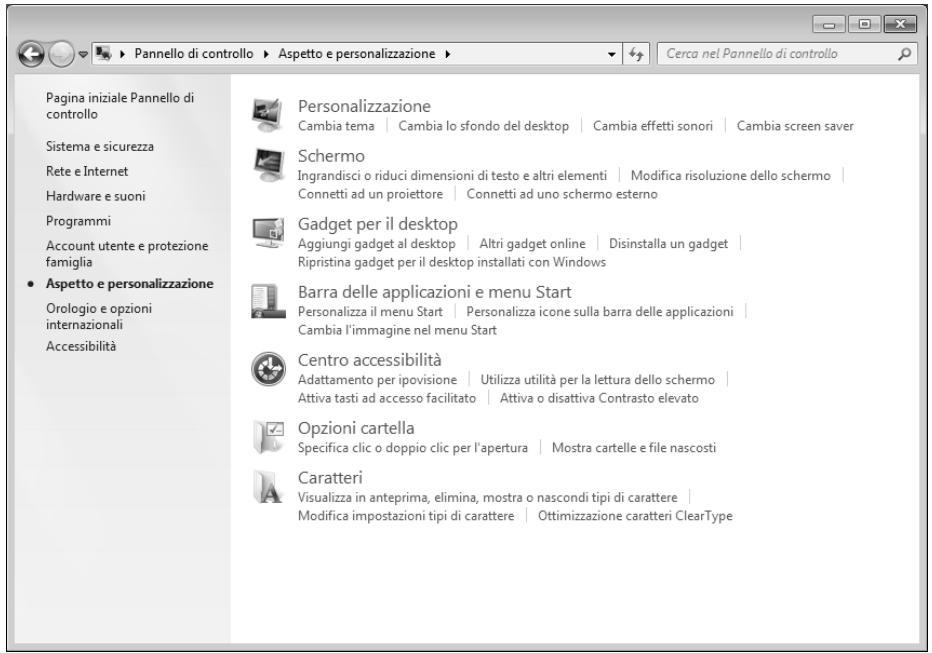Open Rete e Internet category
Viewport: 932px width, 653px height.
pyautogui.click(x=87, y=171)
